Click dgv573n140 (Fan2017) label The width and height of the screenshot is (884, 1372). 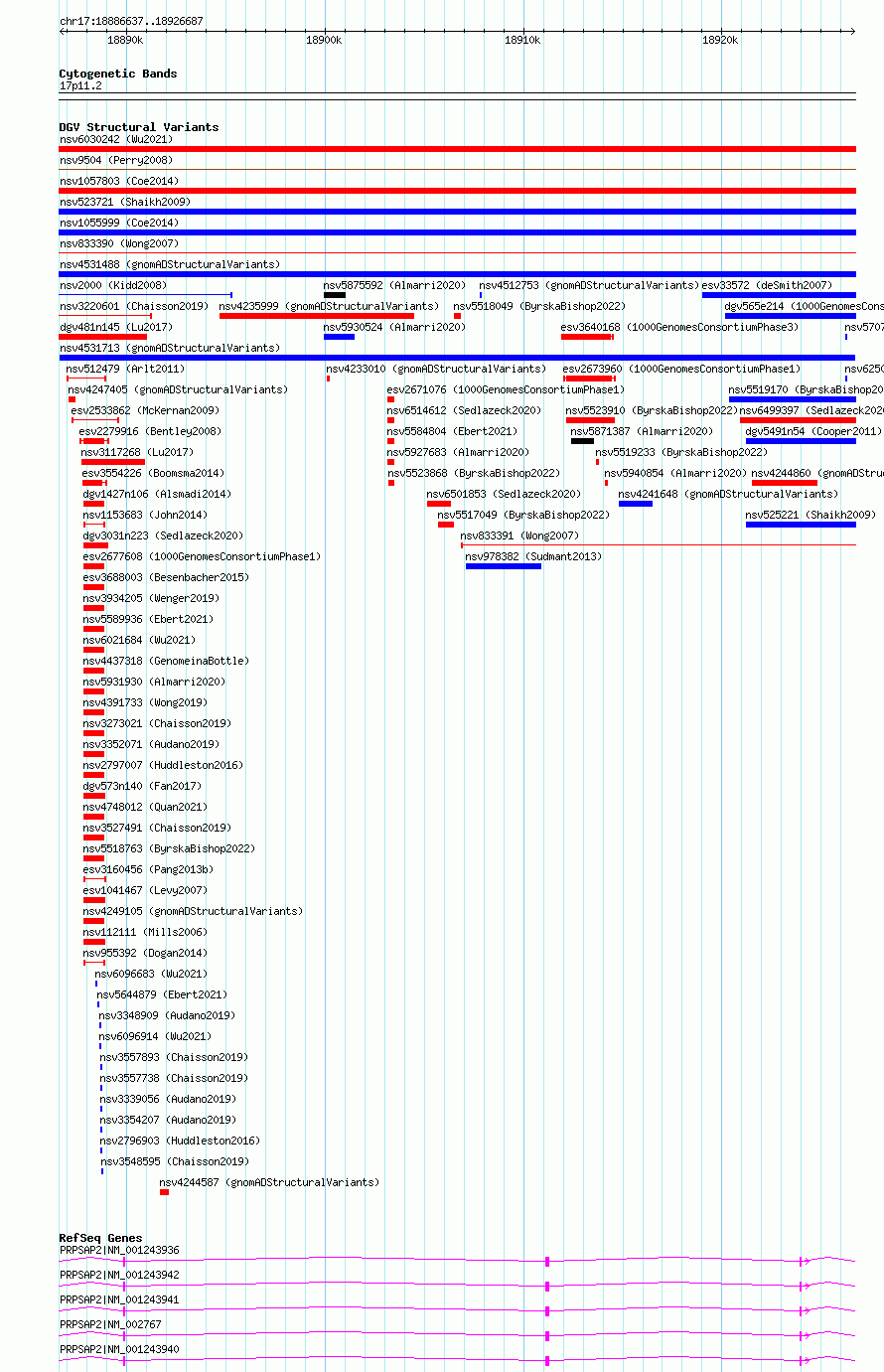pos(142,786)
